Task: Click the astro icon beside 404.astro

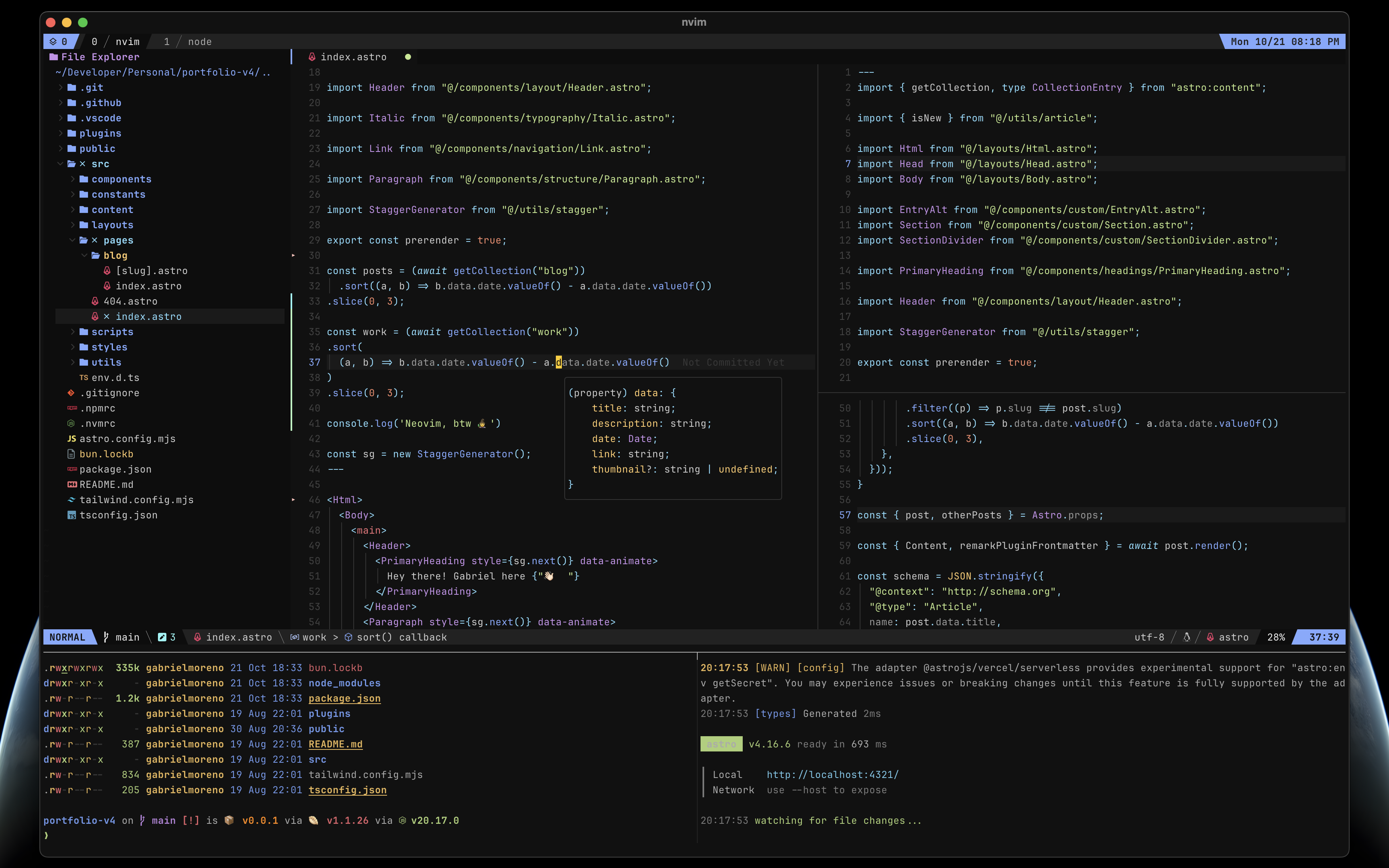Action: pos(95,301)
